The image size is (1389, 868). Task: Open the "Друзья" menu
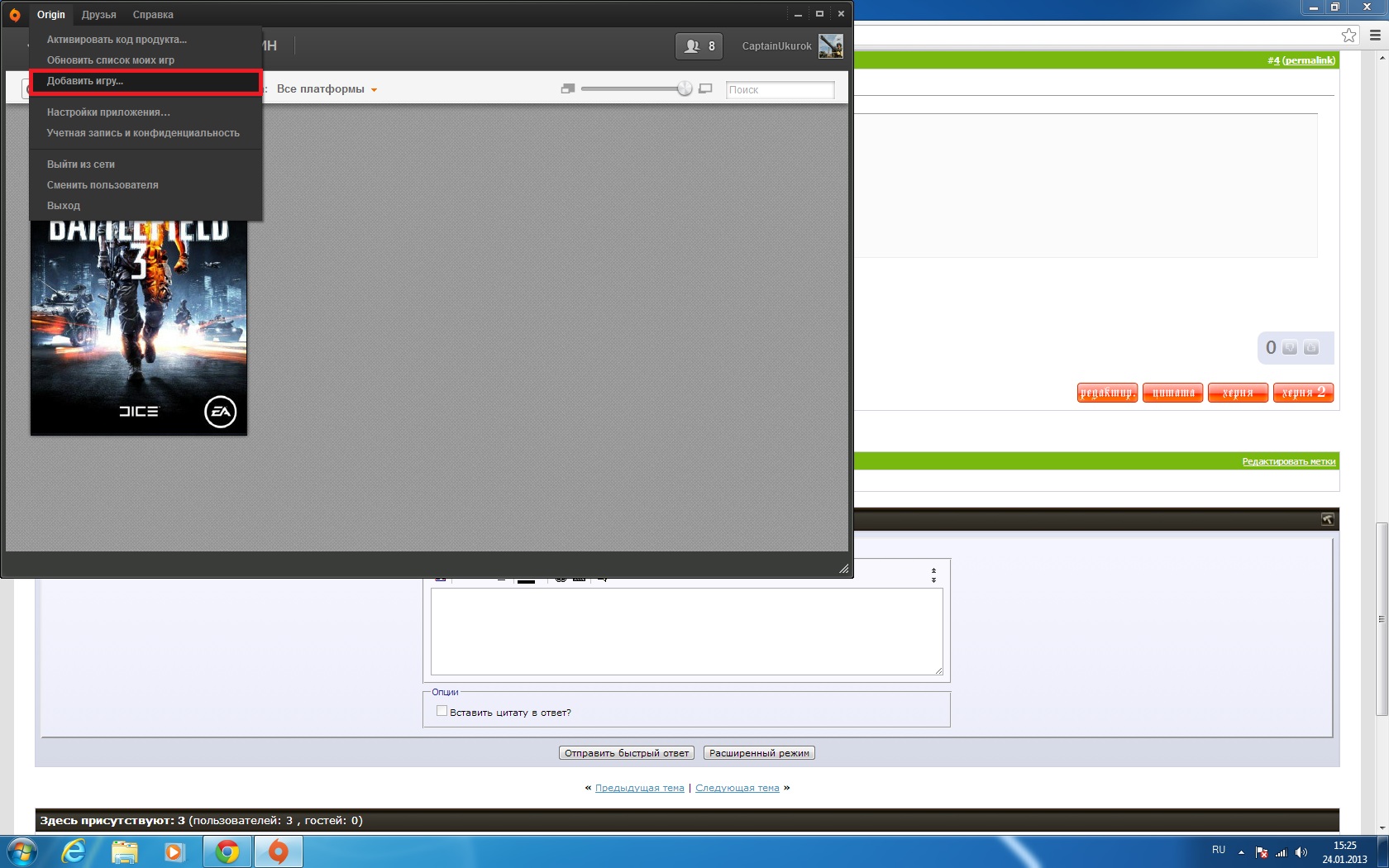click(x=98, y=15)
